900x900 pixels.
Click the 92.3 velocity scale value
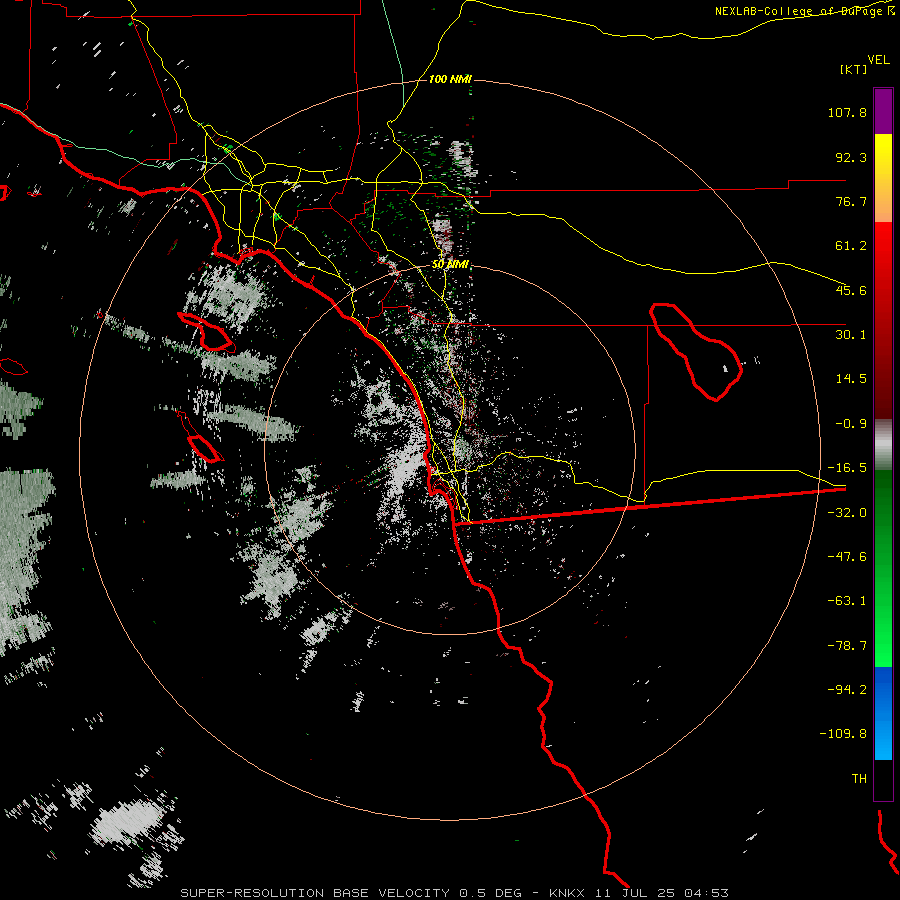pos(851,157)
